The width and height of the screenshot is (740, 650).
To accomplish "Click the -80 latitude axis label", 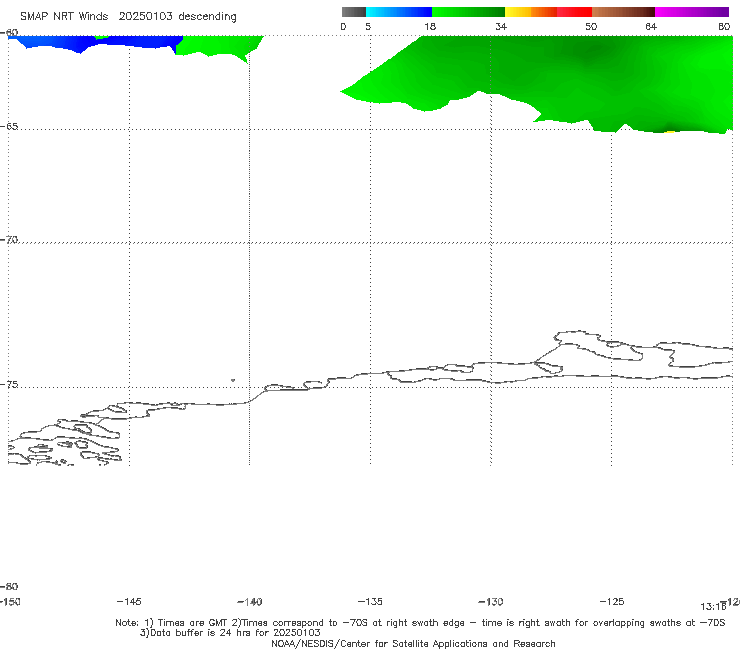I will click(9, 586).
